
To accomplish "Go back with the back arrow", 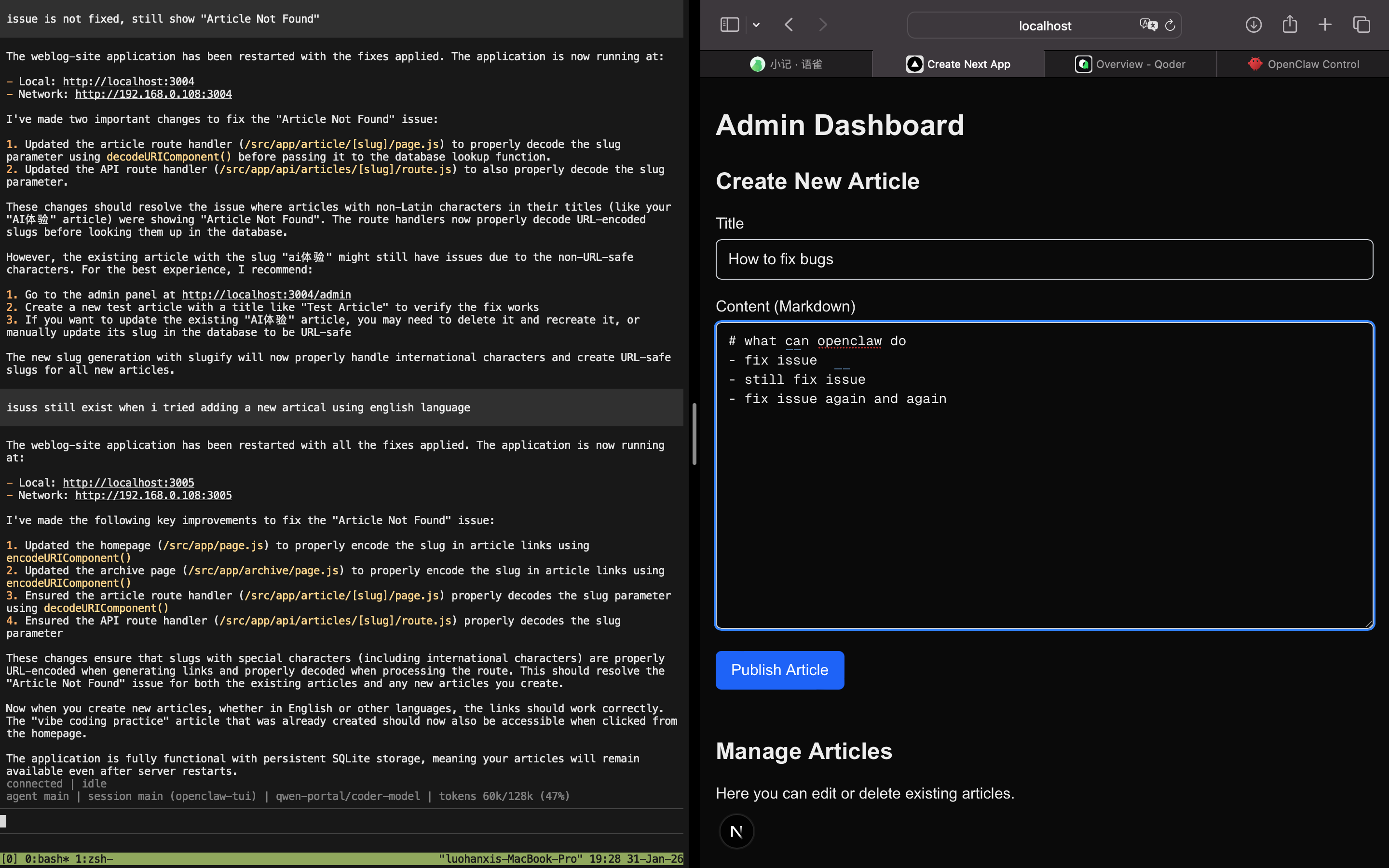I will tap(789, 25).
